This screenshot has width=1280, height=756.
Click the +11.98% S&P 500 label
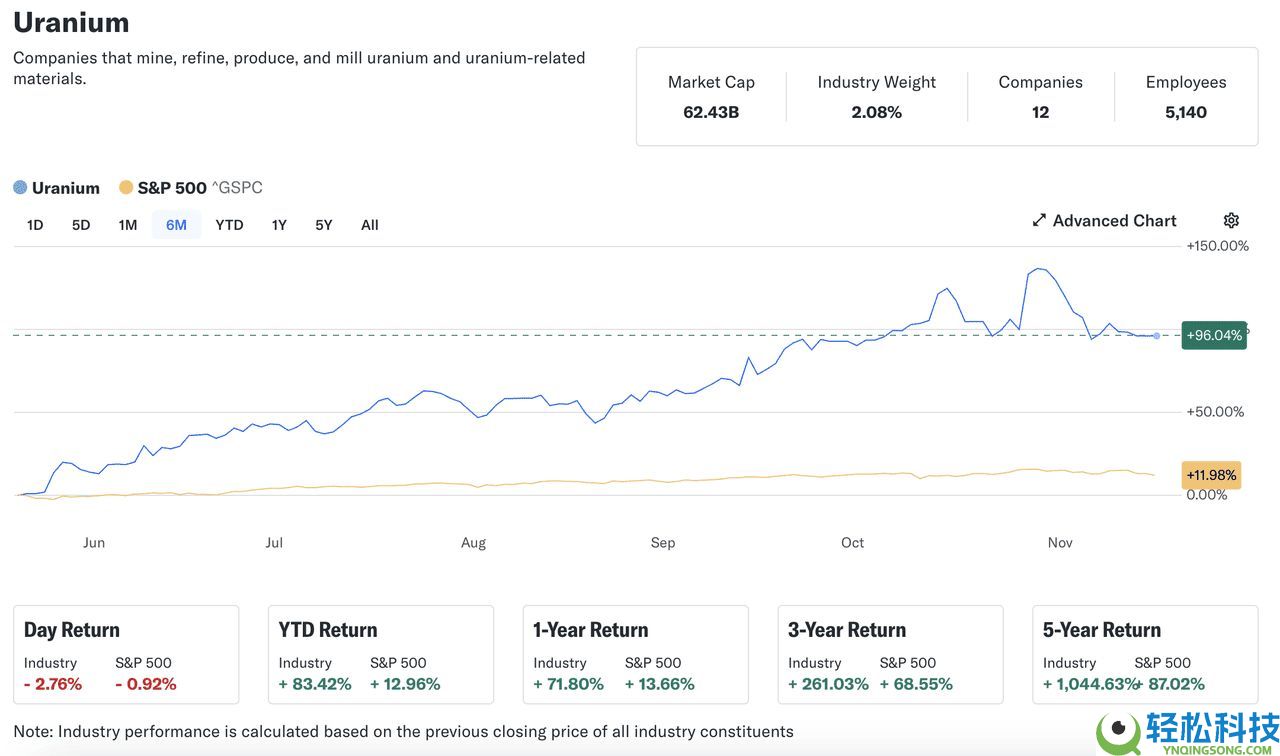pos(1211,475)
